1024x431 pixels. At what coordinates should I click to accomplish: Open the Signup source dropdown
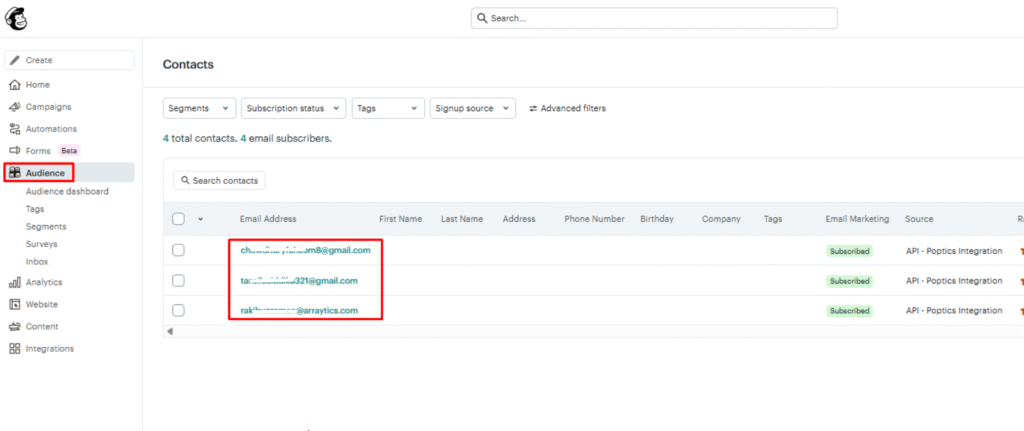472,108
